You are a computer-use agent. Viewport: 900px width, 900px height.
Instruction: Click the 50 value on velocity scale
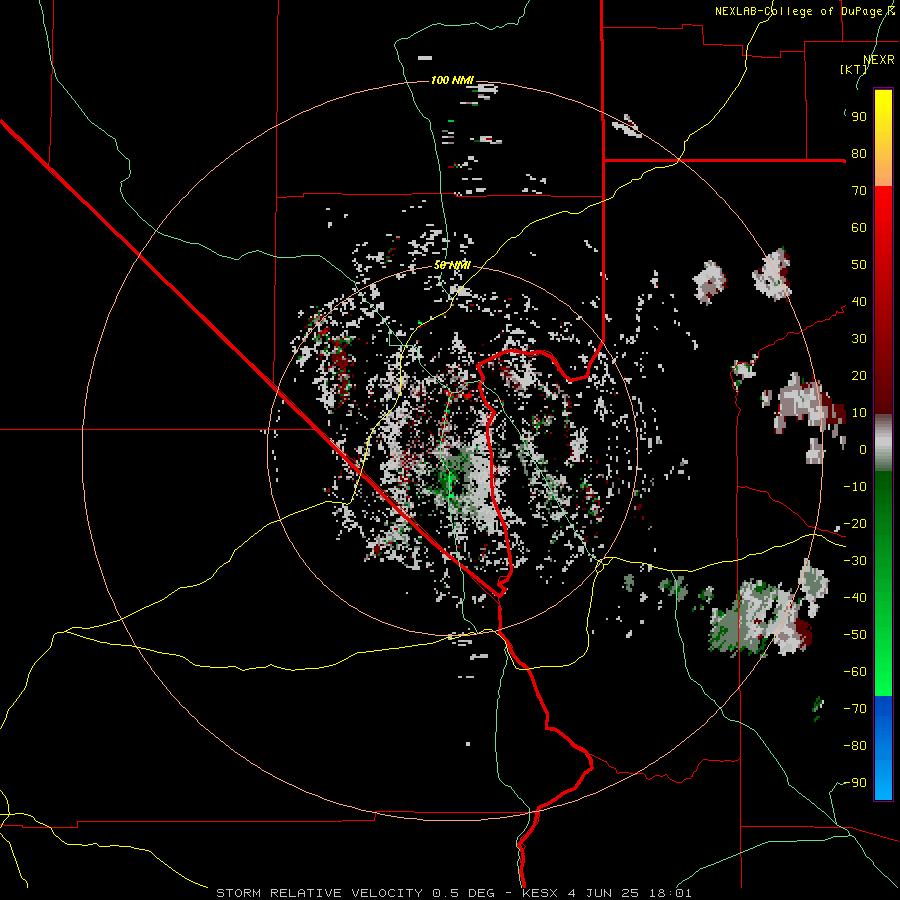859,265
